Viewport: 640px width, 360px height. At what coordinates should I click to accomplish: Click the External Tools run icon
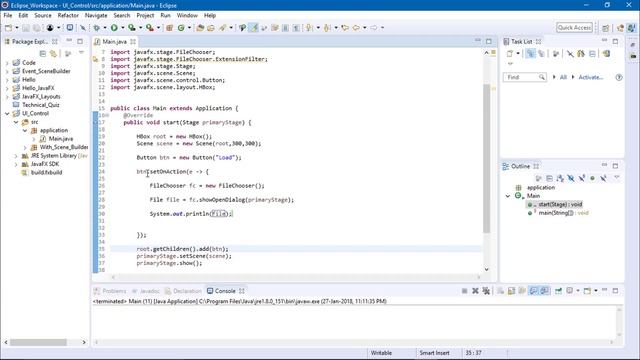tap(150, 28)
